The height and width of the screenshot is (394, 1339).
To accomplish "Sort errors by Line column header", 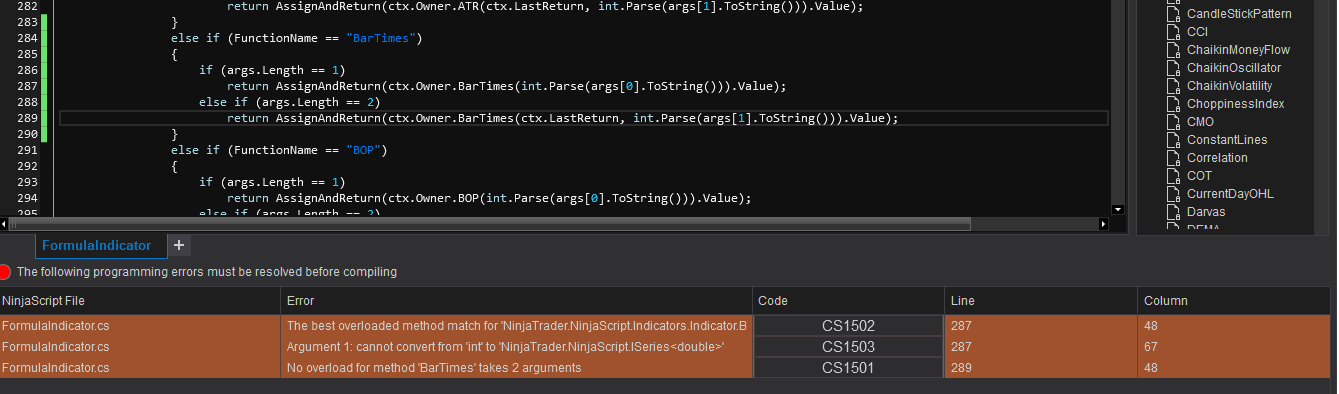I will pyautogui.click(x=1041, y=301).
